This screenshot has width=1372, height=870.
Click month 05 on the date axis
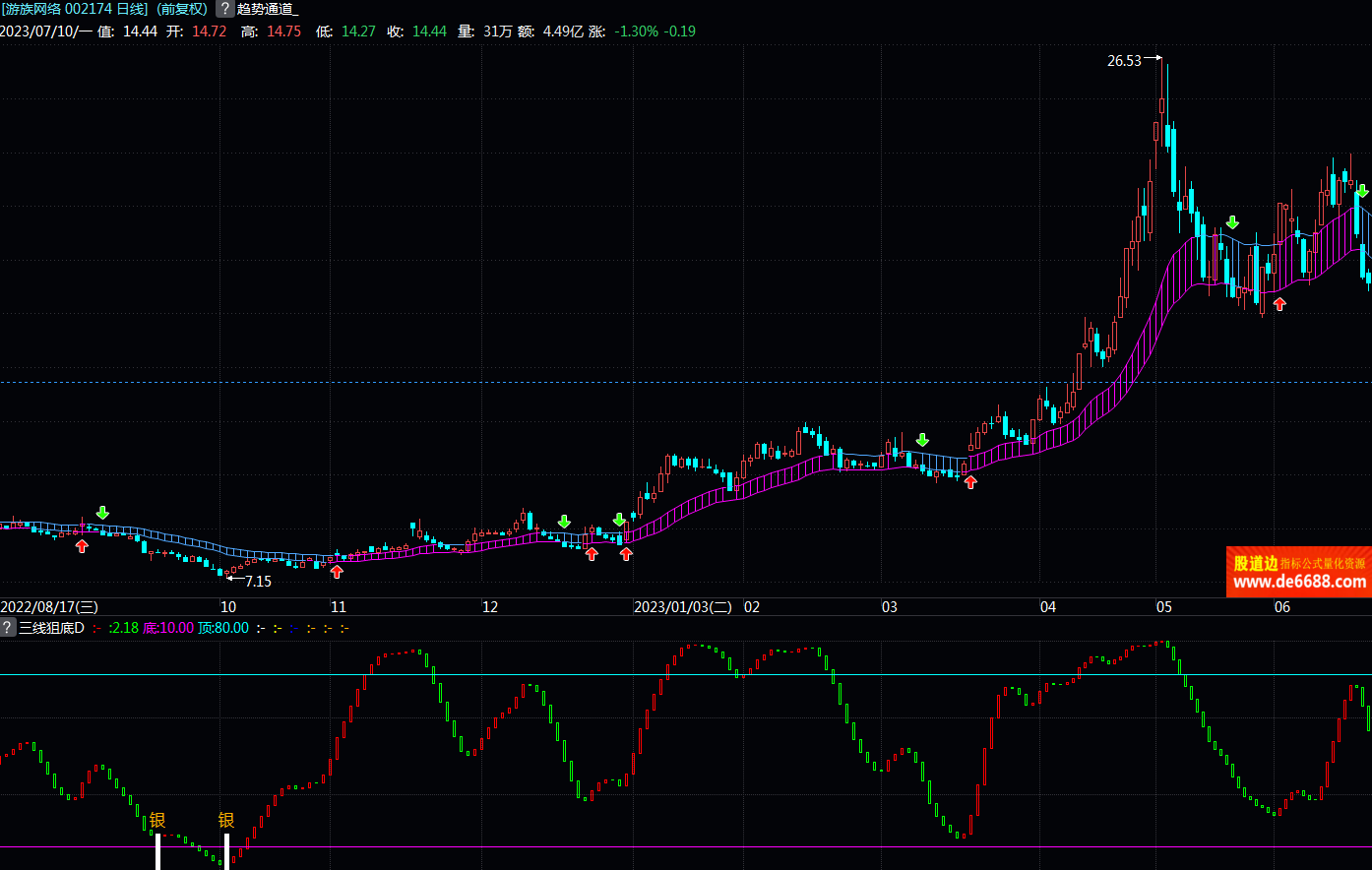coord(1164,607)
